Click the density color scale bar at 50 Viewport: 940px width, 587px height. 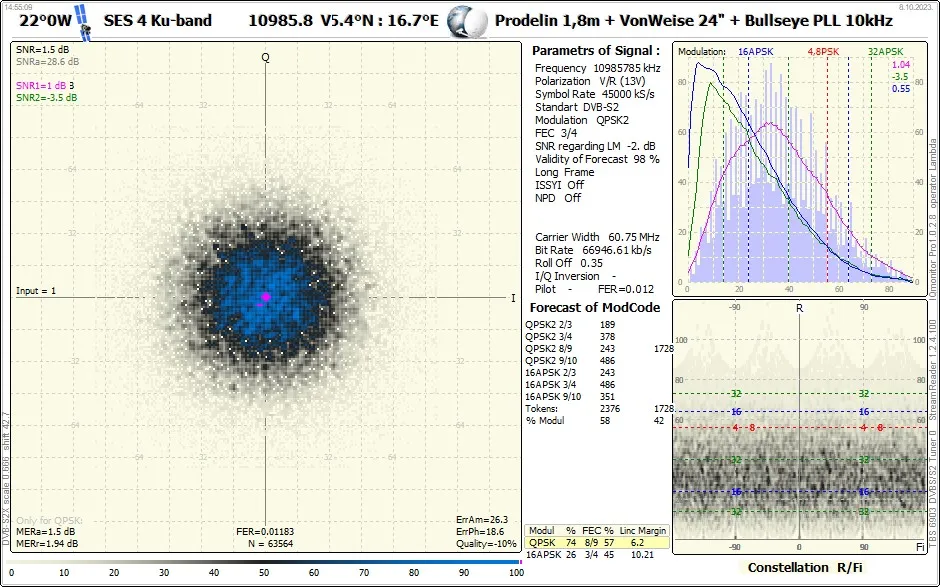click(264, 562)
